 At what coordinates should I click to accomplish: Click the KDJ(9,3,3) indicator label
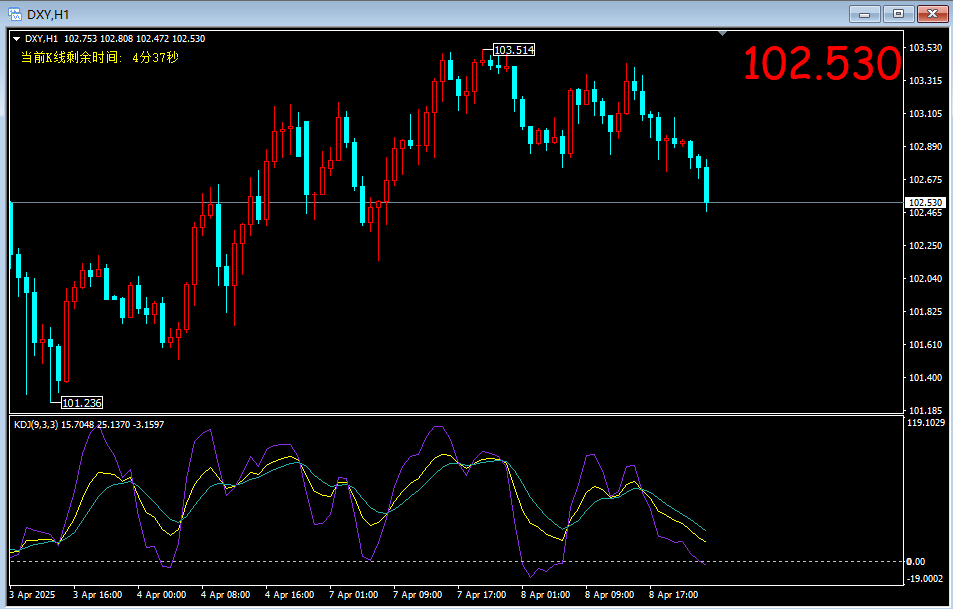(36, 425)
